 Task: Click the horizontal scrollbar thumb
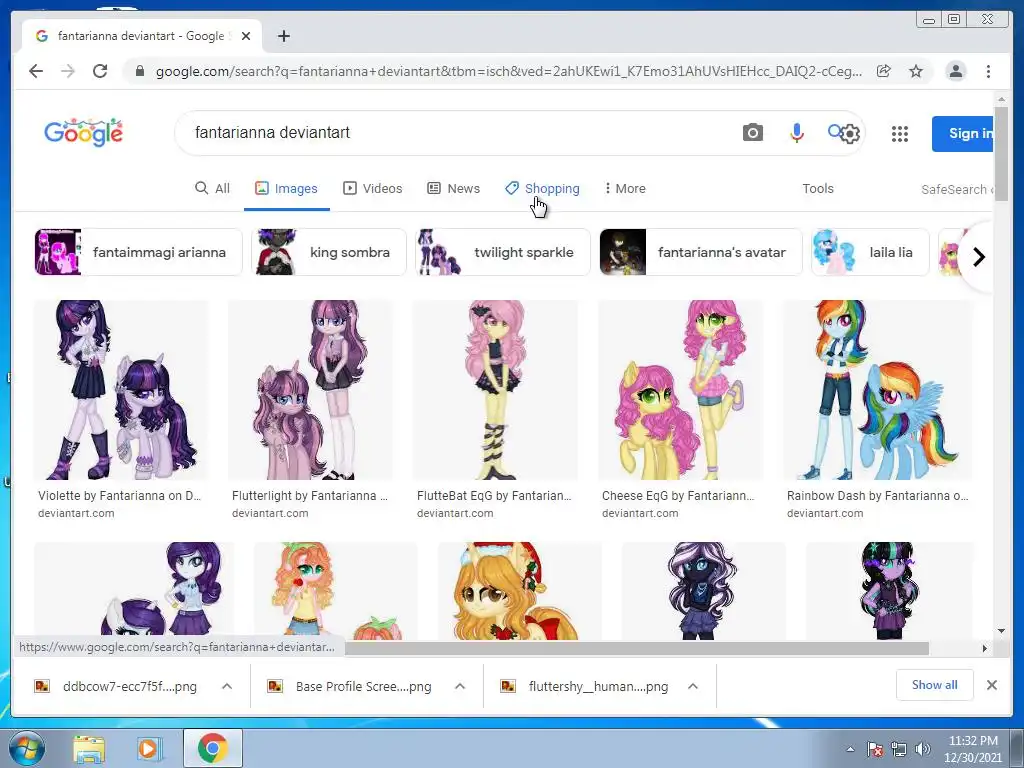(637, 648)
